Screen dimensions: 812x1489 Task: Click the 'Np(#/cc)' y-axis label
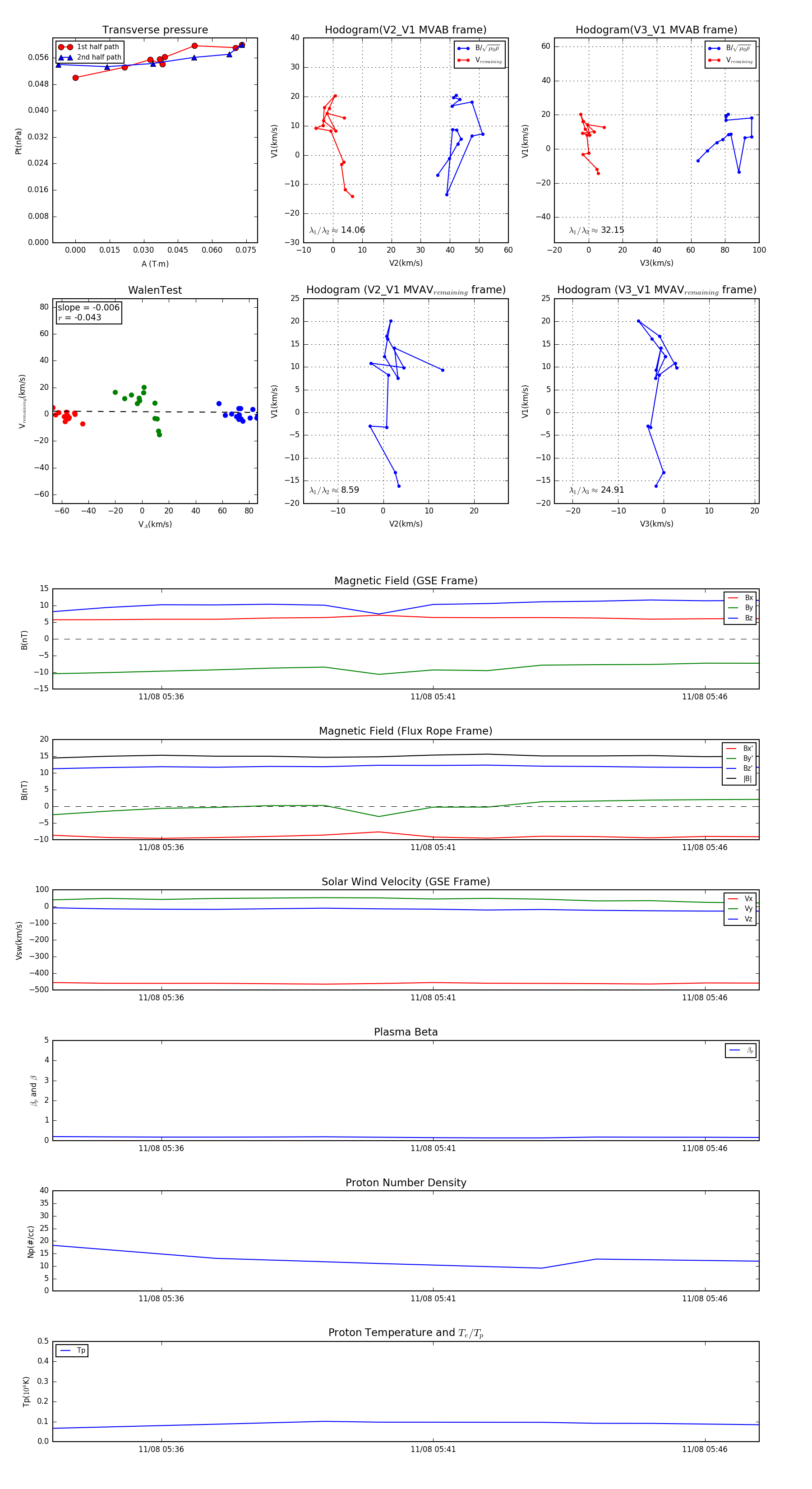(31, 1242)
